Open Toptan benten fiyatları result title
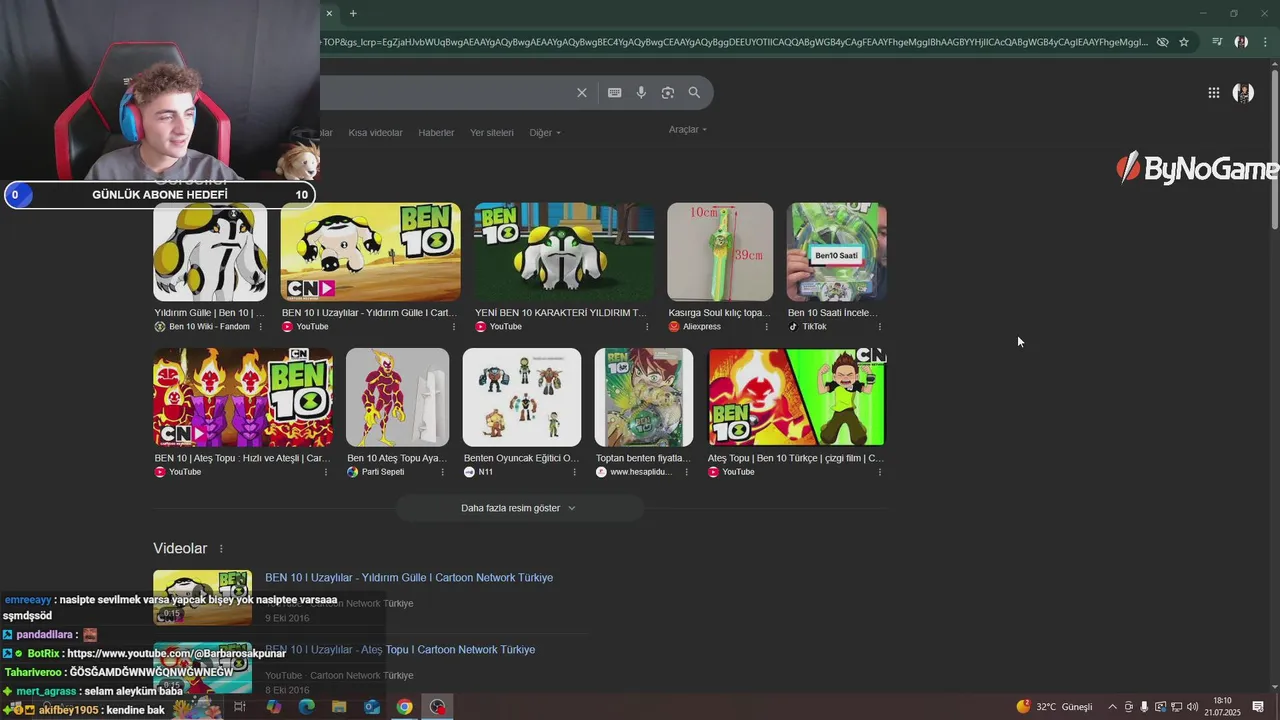 pos(644,458)
